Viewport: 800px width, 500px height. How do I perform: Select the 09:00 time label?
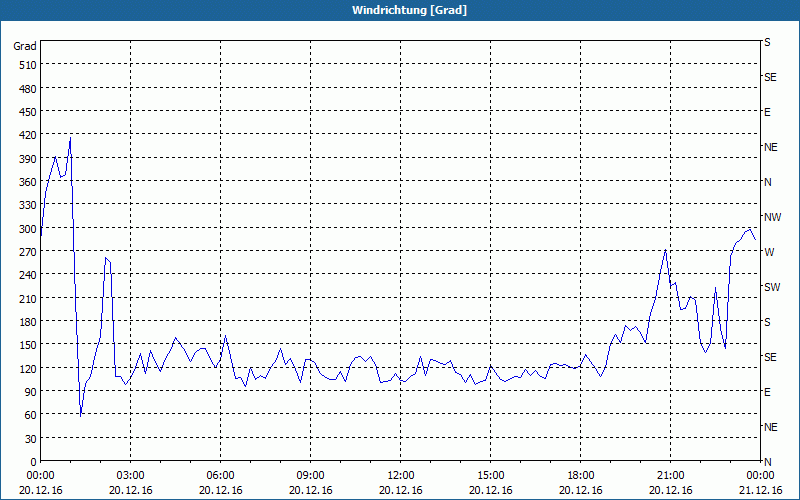[x=310, y=476]
